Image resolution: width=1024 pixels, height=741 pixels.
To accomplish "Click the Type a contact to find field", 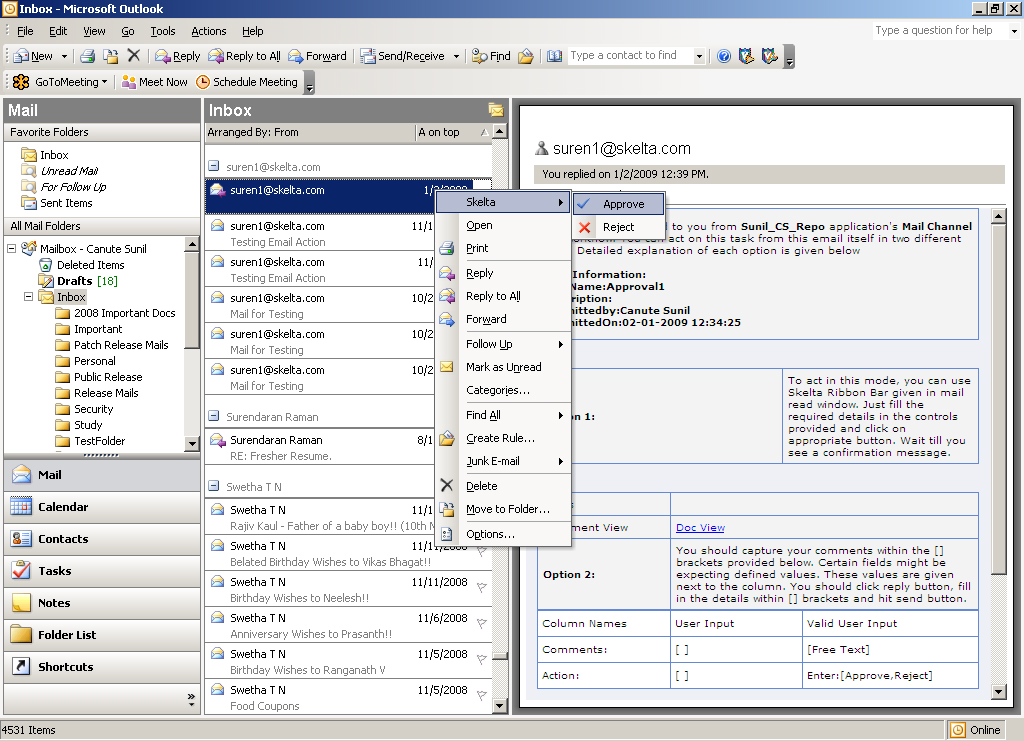I will click(629, 56).
